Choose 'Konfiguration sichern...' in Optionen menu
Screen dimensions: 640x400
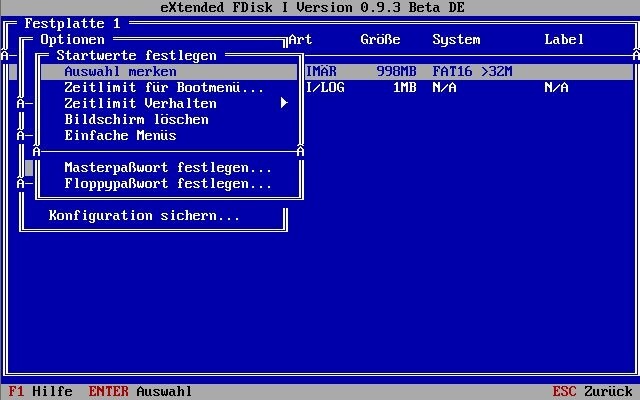point(144,216)
